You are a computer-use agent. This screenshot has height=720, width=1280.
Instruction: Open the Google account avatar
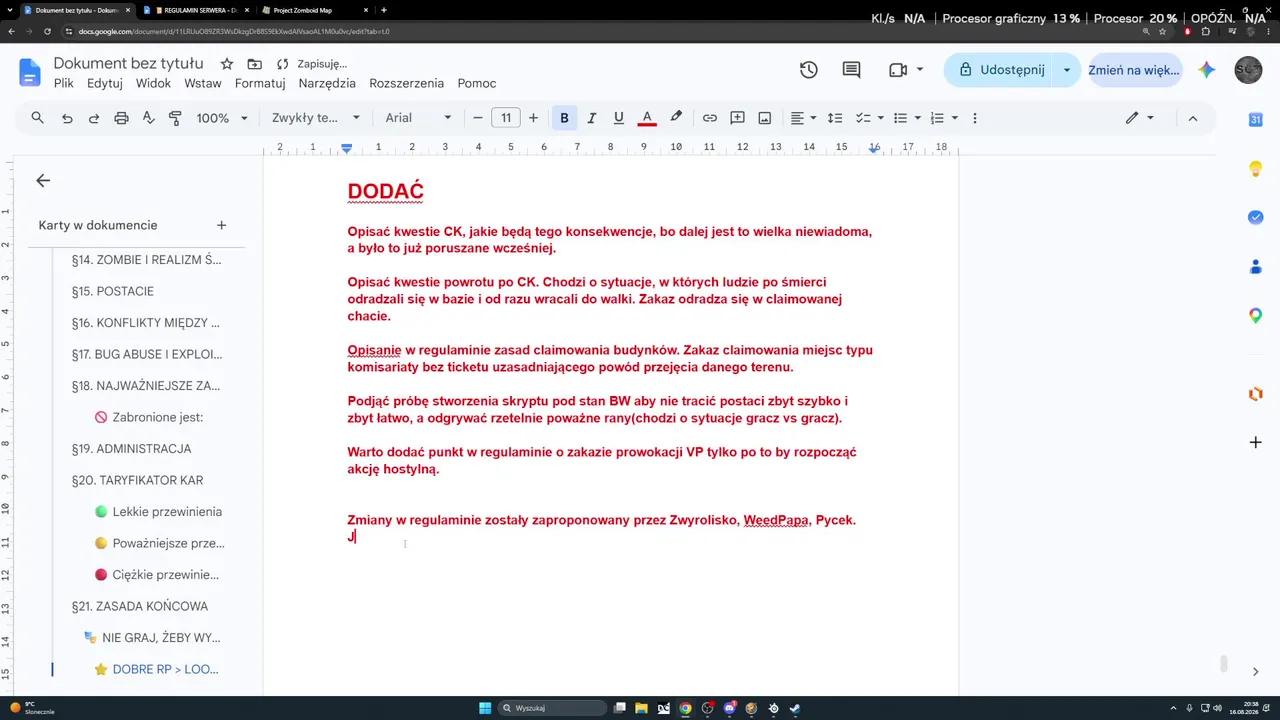(x=1248, y=70)
